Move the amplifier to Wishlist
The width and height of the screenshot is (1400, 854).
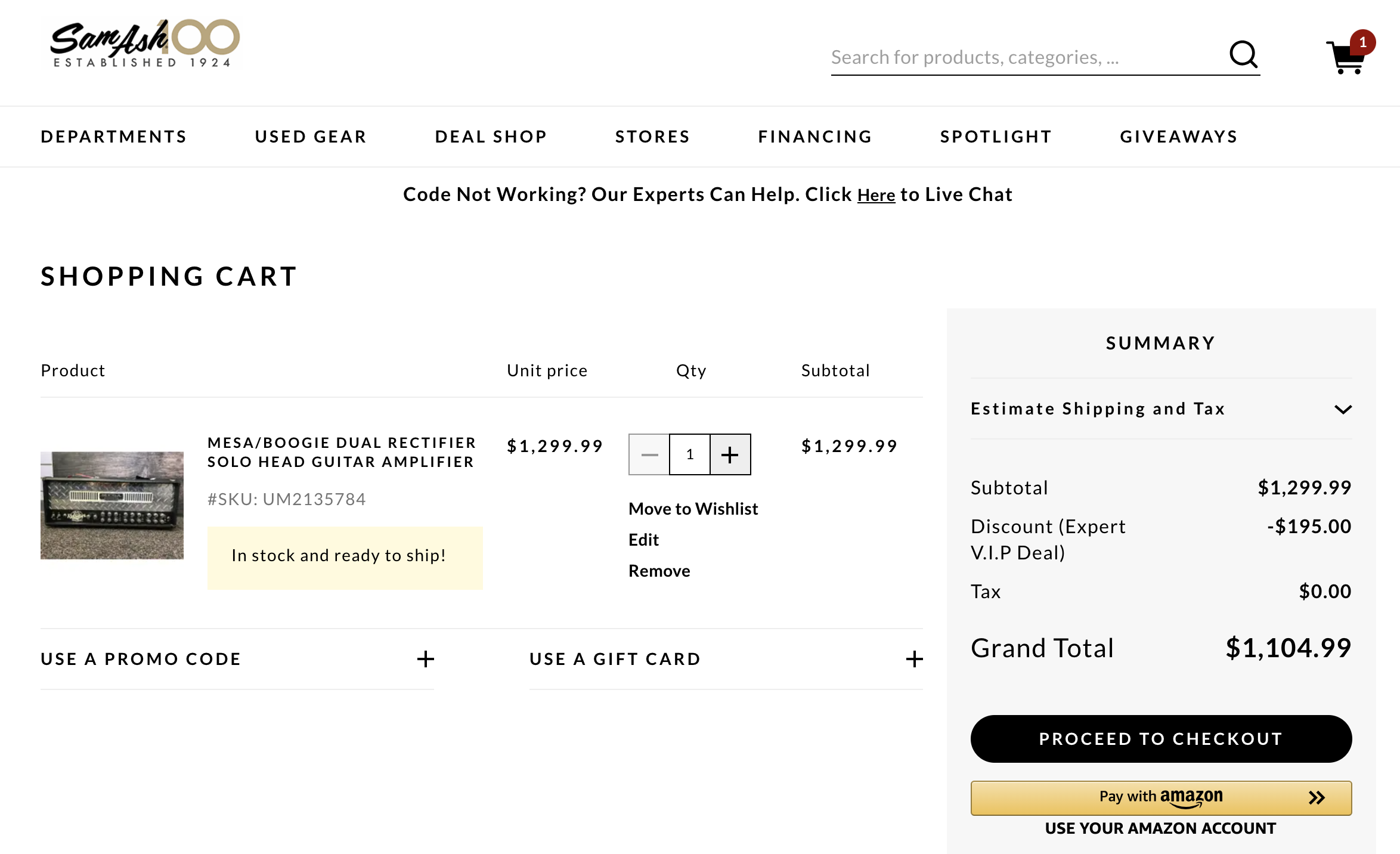point(693,509)
